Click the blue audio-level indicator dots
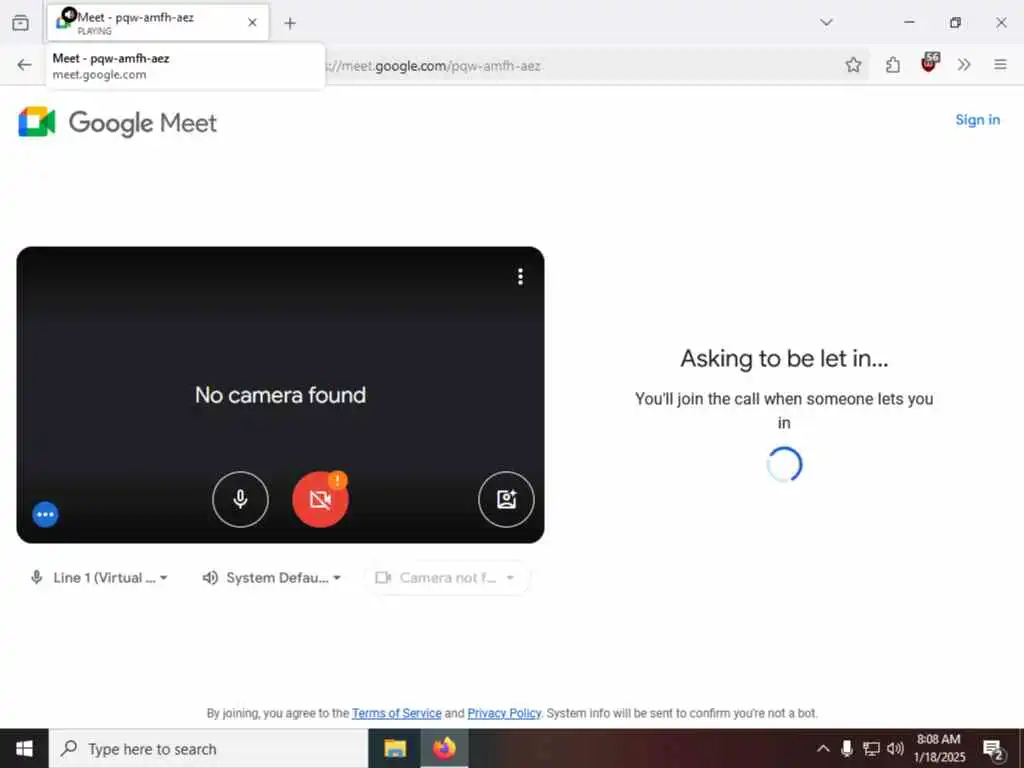The width and height of the screenshot is (1024, 768). pyautogui.click(x=45, y=515)
